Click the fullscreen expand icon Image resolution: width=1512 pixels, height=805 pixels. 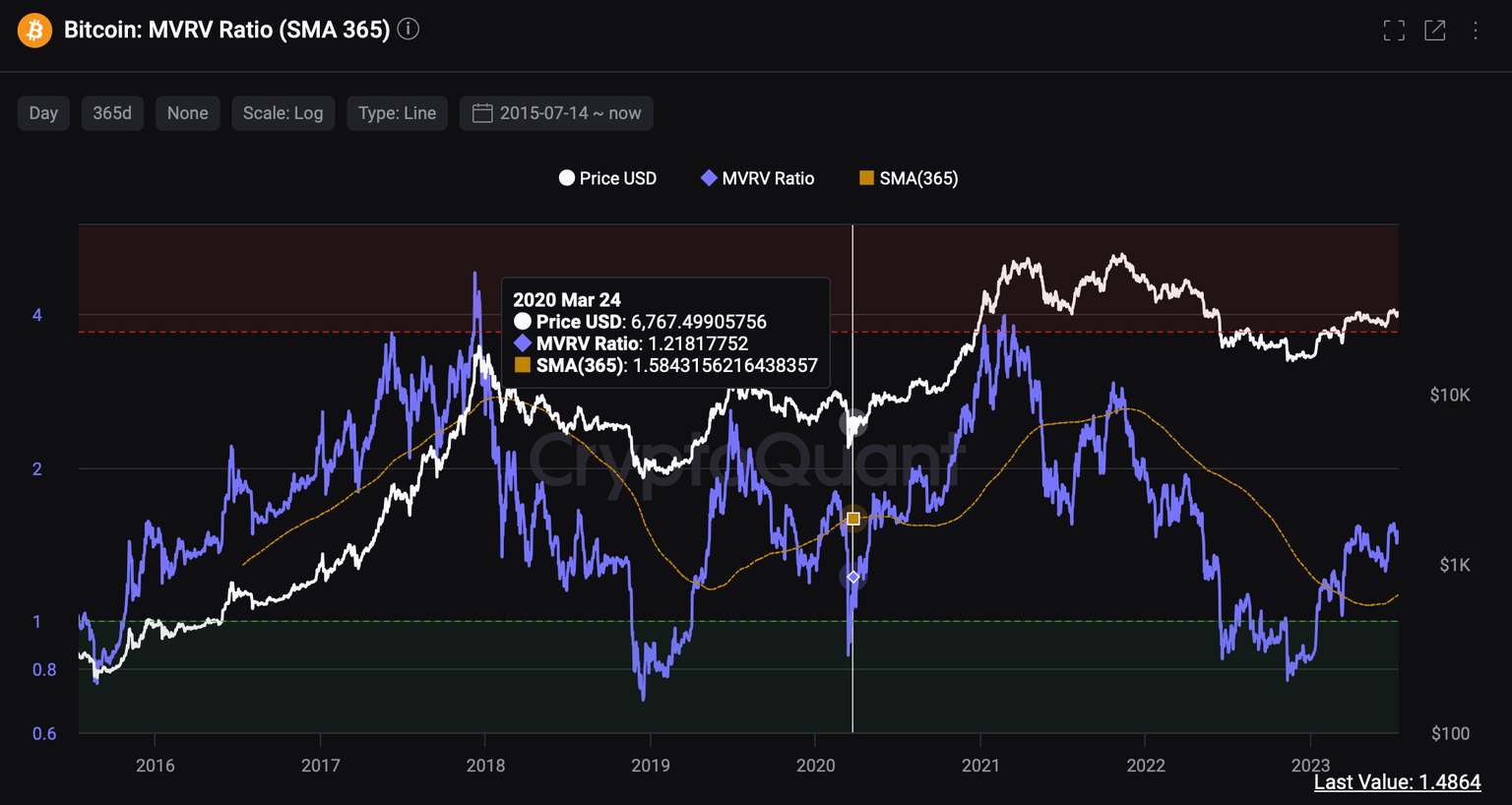click(1394, 30)
